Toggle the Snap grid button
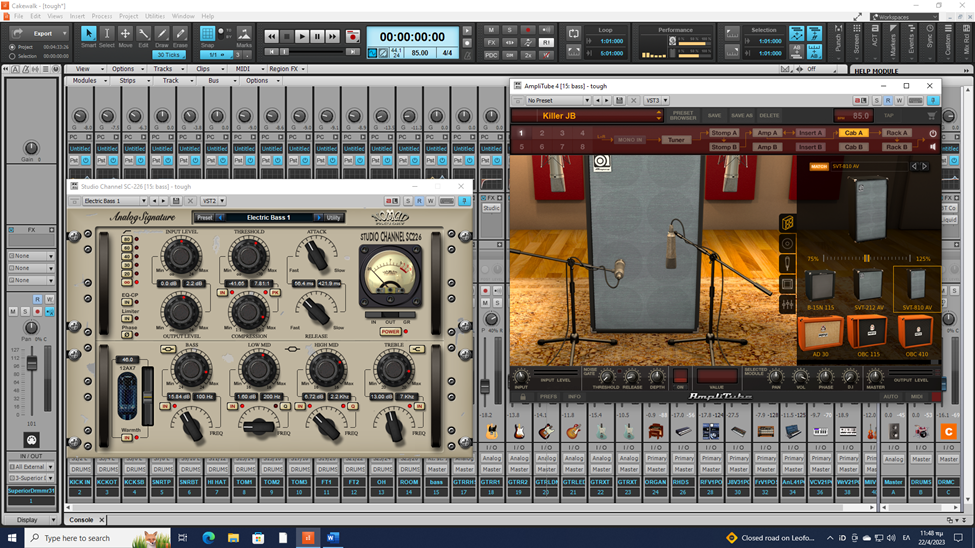 pyautogui.click(x=207, y=34)
